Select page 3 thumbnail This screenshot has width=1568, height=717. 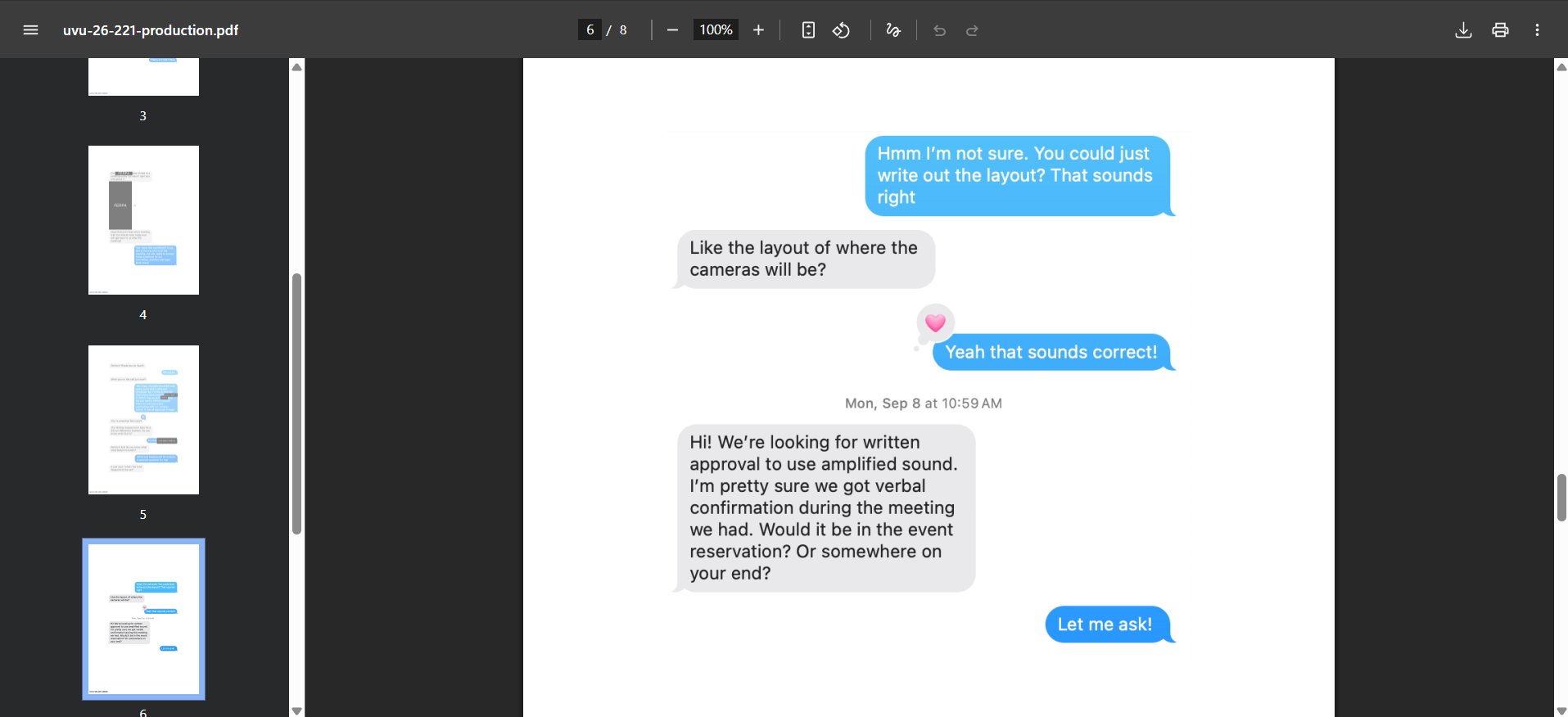coord(143,76)
